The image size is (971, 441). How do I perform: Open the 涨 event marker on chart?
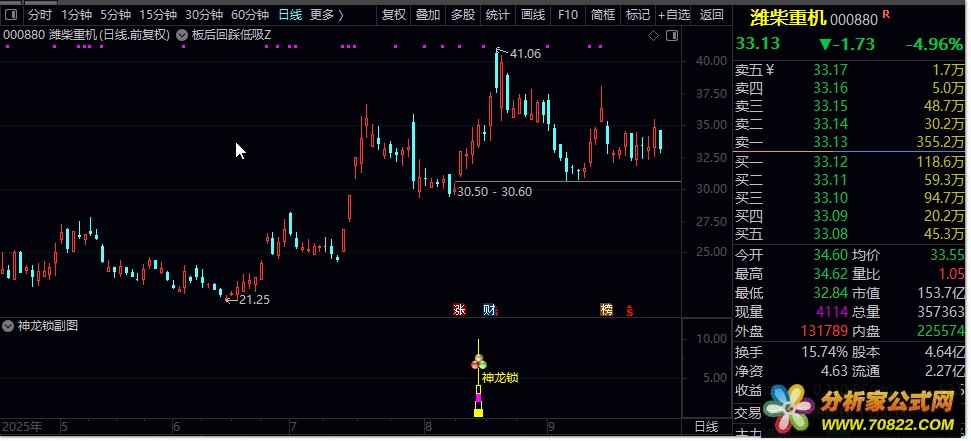click(459, 310)
